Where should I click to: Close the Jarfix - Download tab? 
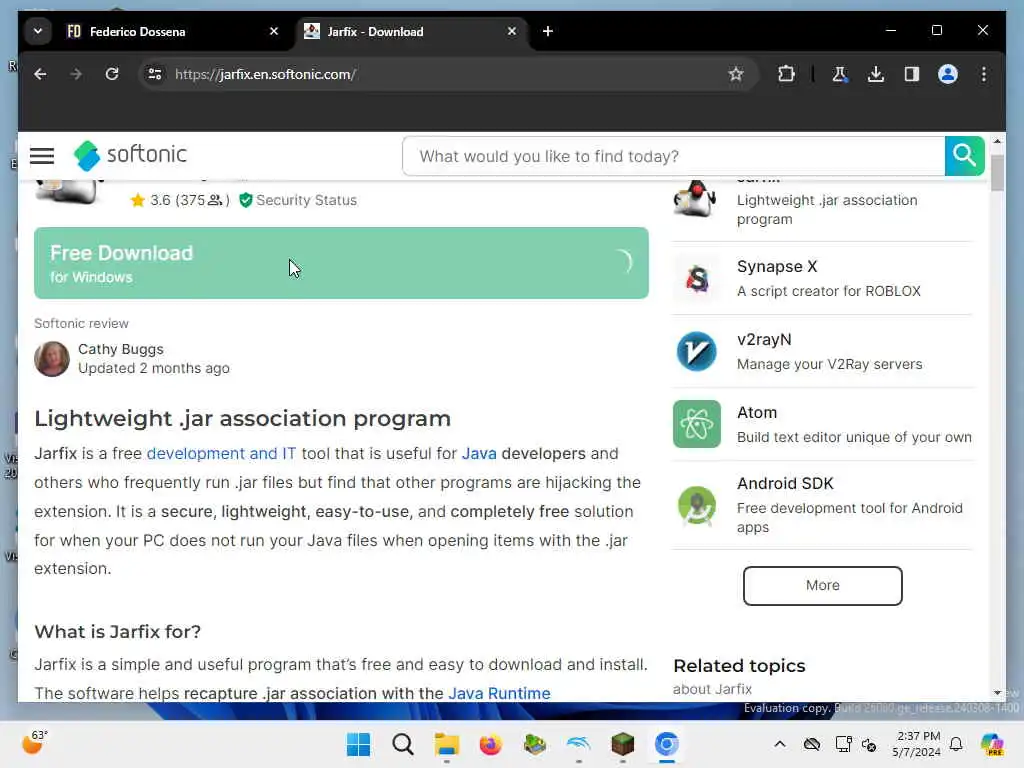(512, 31)
